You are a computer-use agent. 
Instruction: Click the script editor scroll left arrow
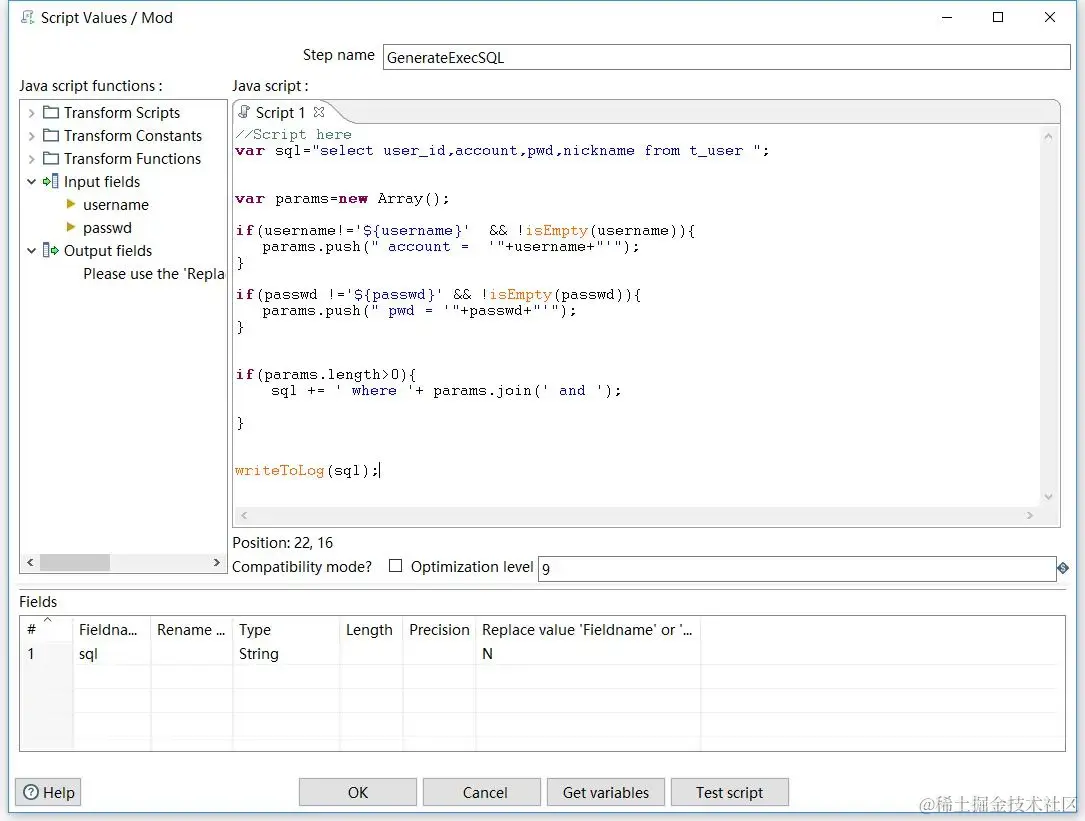[x=244, y=515]
